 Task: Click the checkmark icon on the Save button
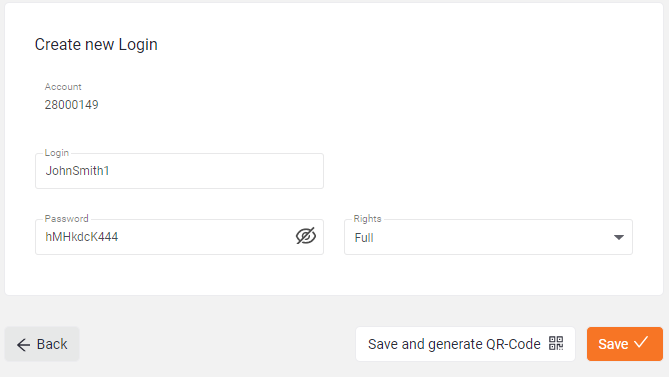click(x=641, y=342)
